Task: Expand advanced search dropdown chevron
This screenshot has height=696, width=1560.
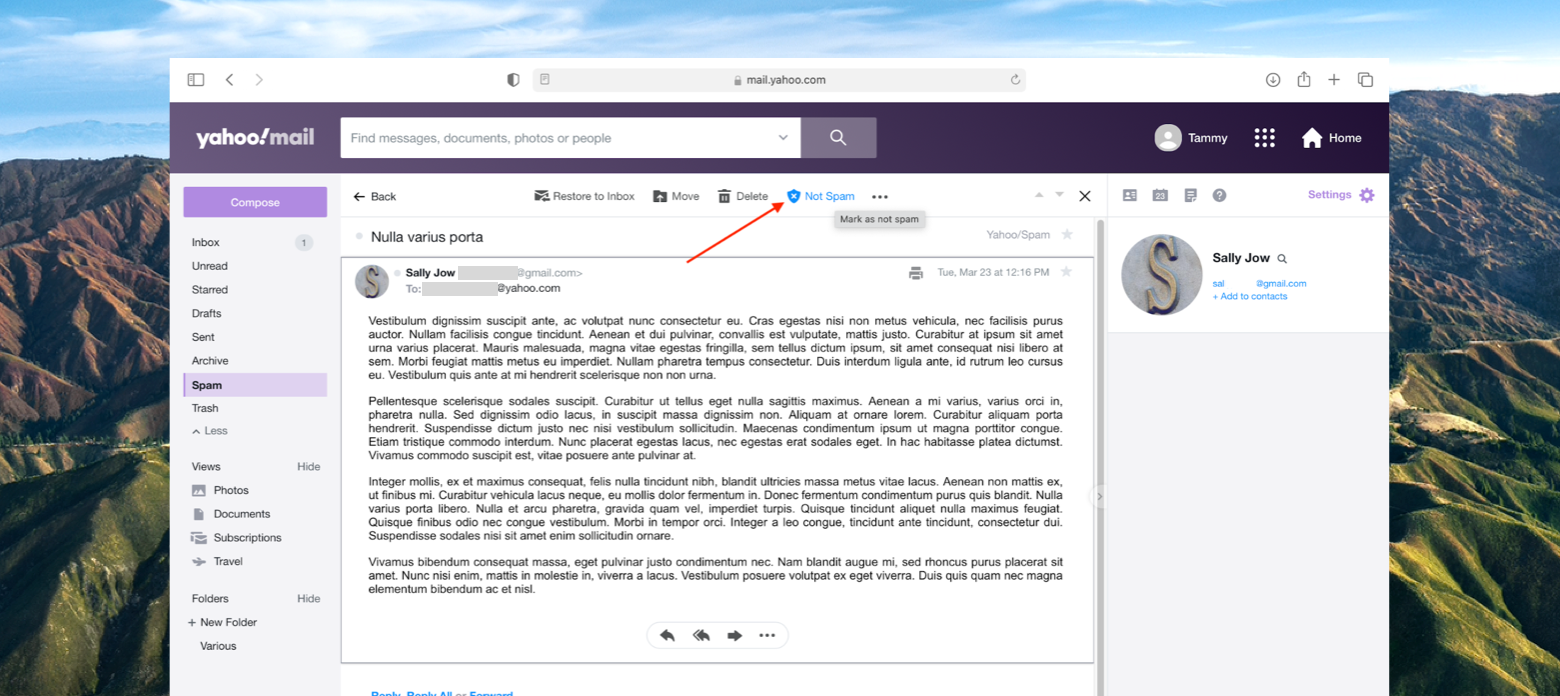Action: click(783, 138)
